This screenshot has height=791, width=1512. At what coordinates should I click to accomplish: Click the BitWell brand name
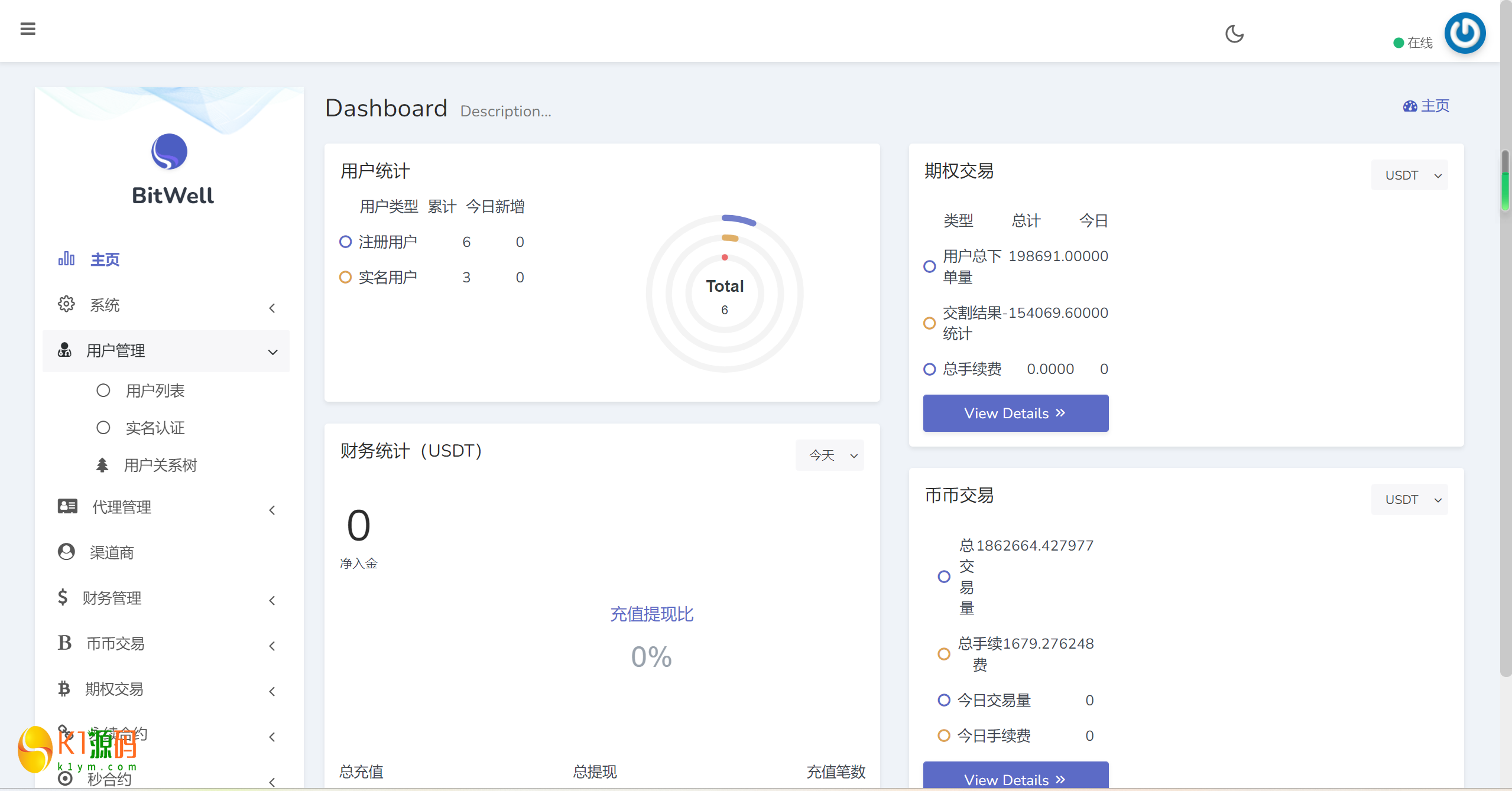pyautogui.click(x=173, y=196)
